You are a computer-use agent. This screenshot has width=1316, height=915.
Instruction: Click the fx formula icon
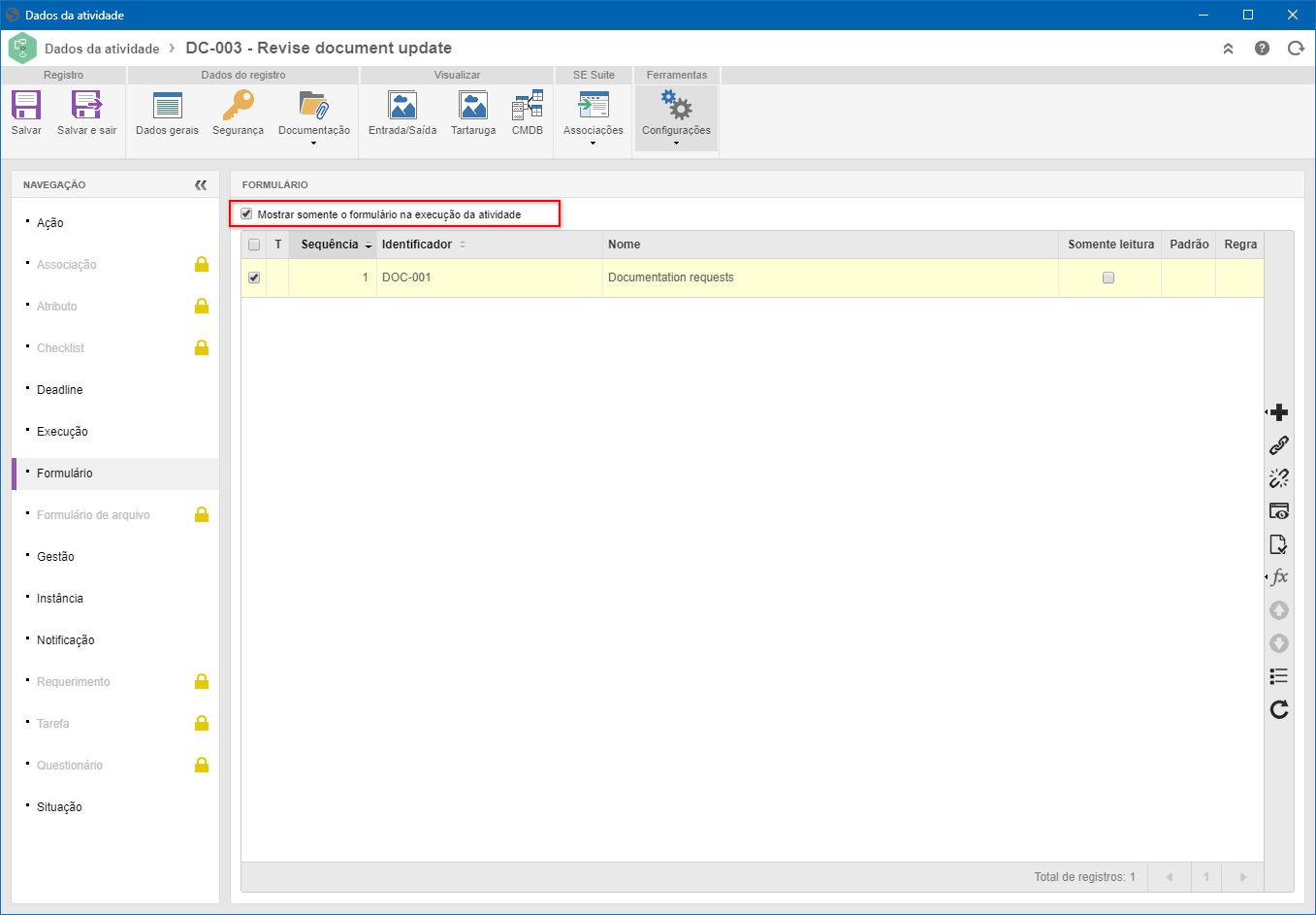pyautogui.click(x=1279, y=577)
